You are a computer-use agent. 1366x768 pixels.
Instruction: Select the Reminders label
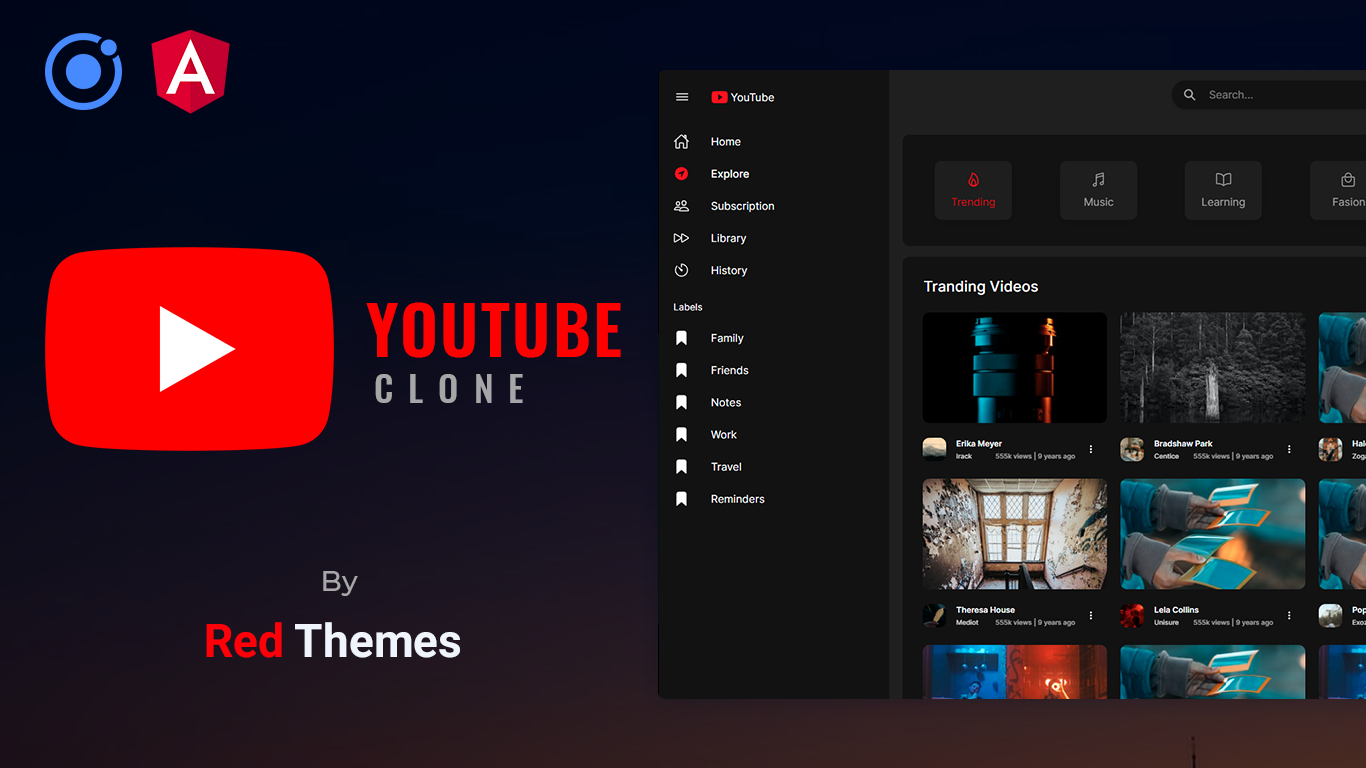coord(737,498)
